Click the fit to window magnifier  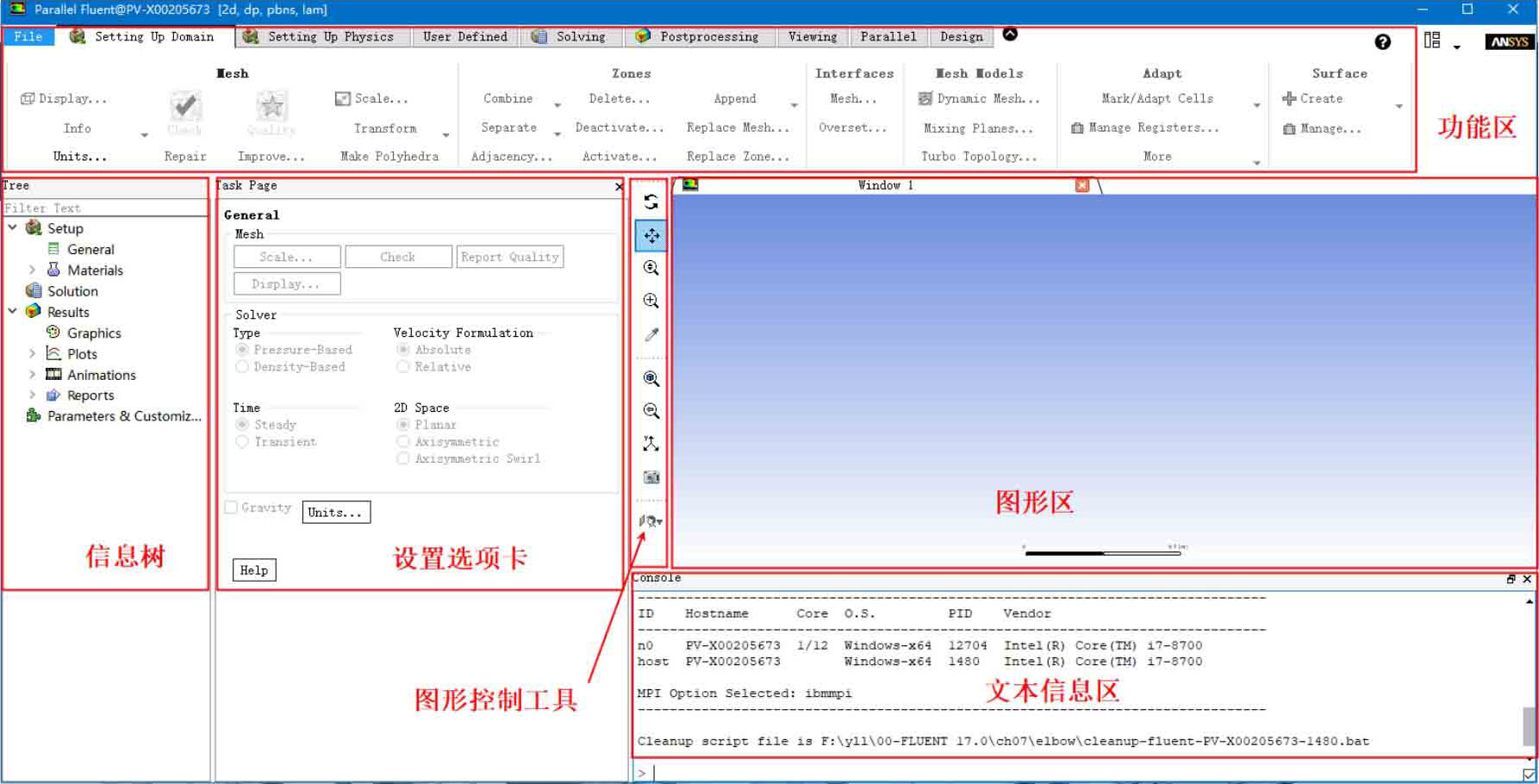click(x=651, y=378)
